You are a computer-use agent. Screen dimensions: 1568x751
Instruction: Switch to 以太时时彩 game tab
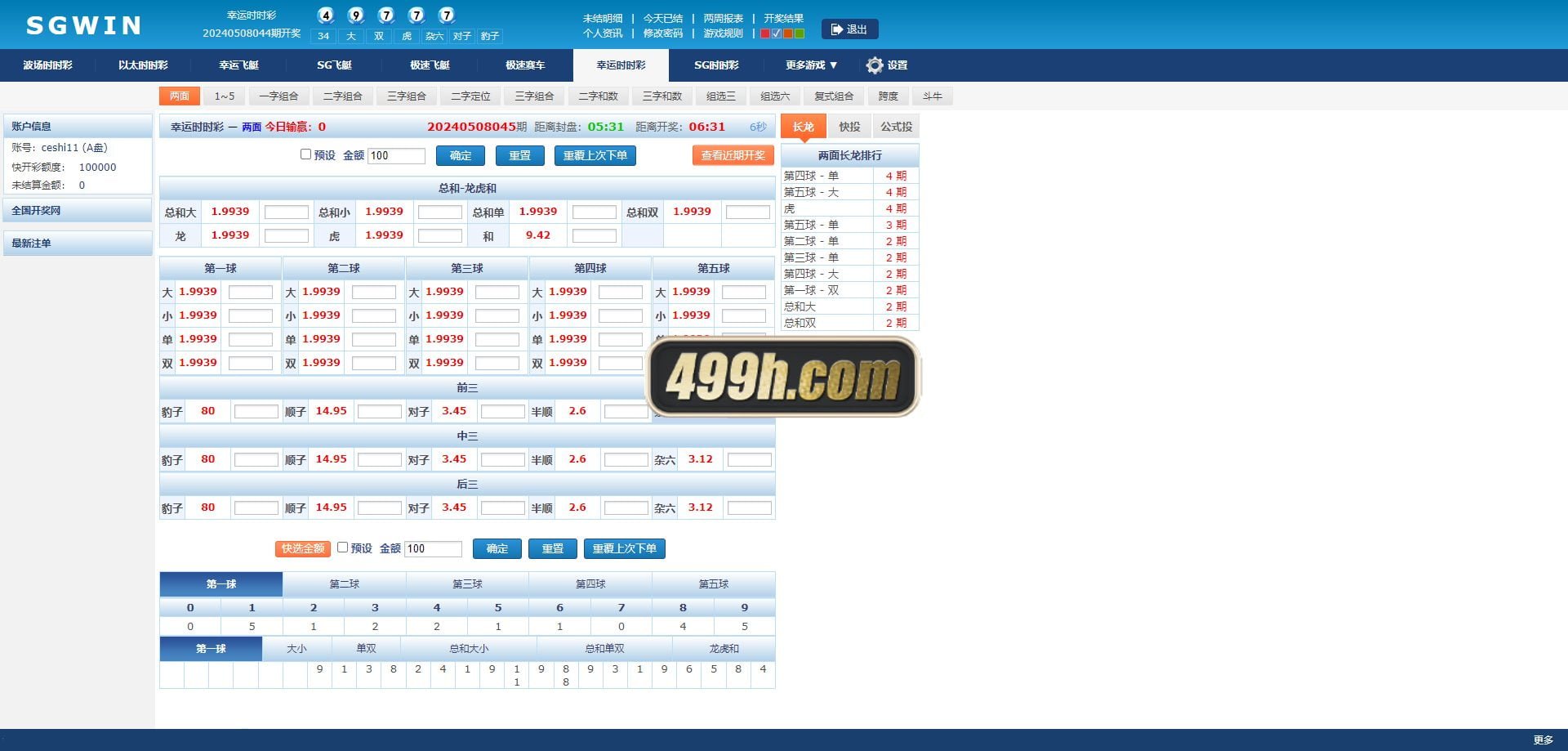[x=143, y=65]
